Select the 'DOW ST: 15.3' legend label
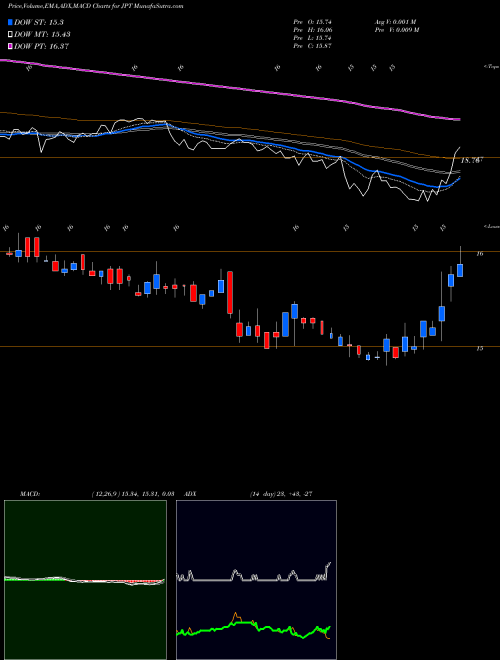 click(x=39, y=22)
